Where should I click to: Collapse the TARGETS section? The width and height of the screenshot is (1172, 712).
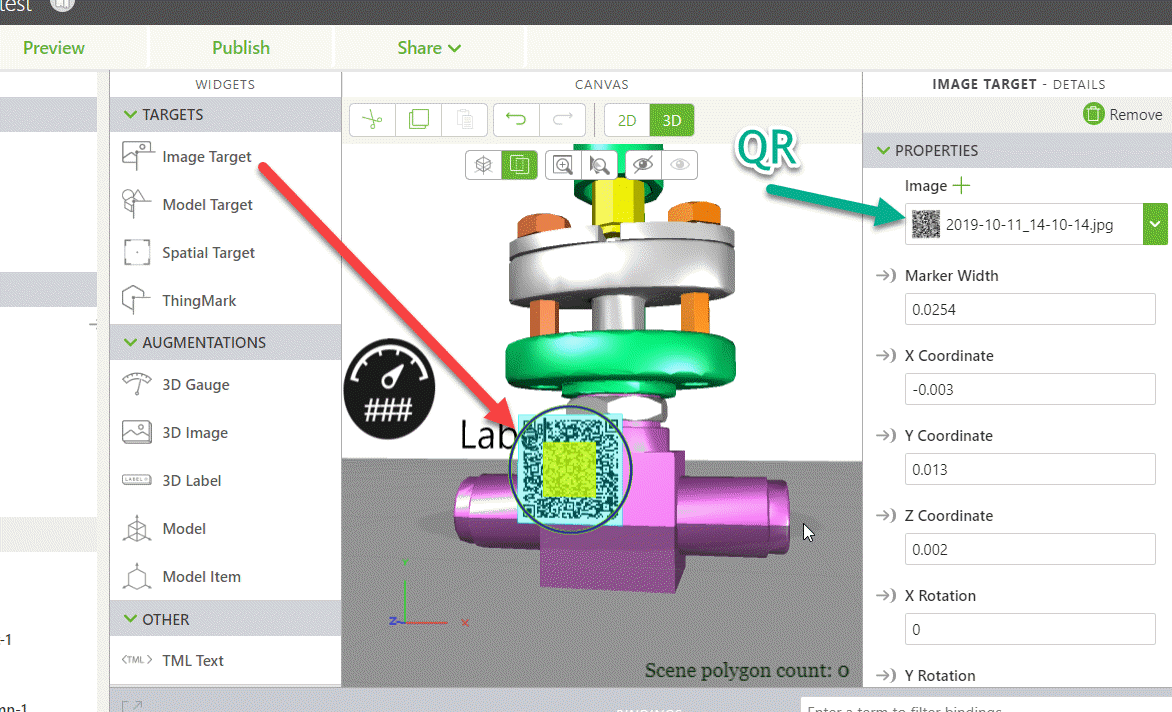(x=131, y=114)
